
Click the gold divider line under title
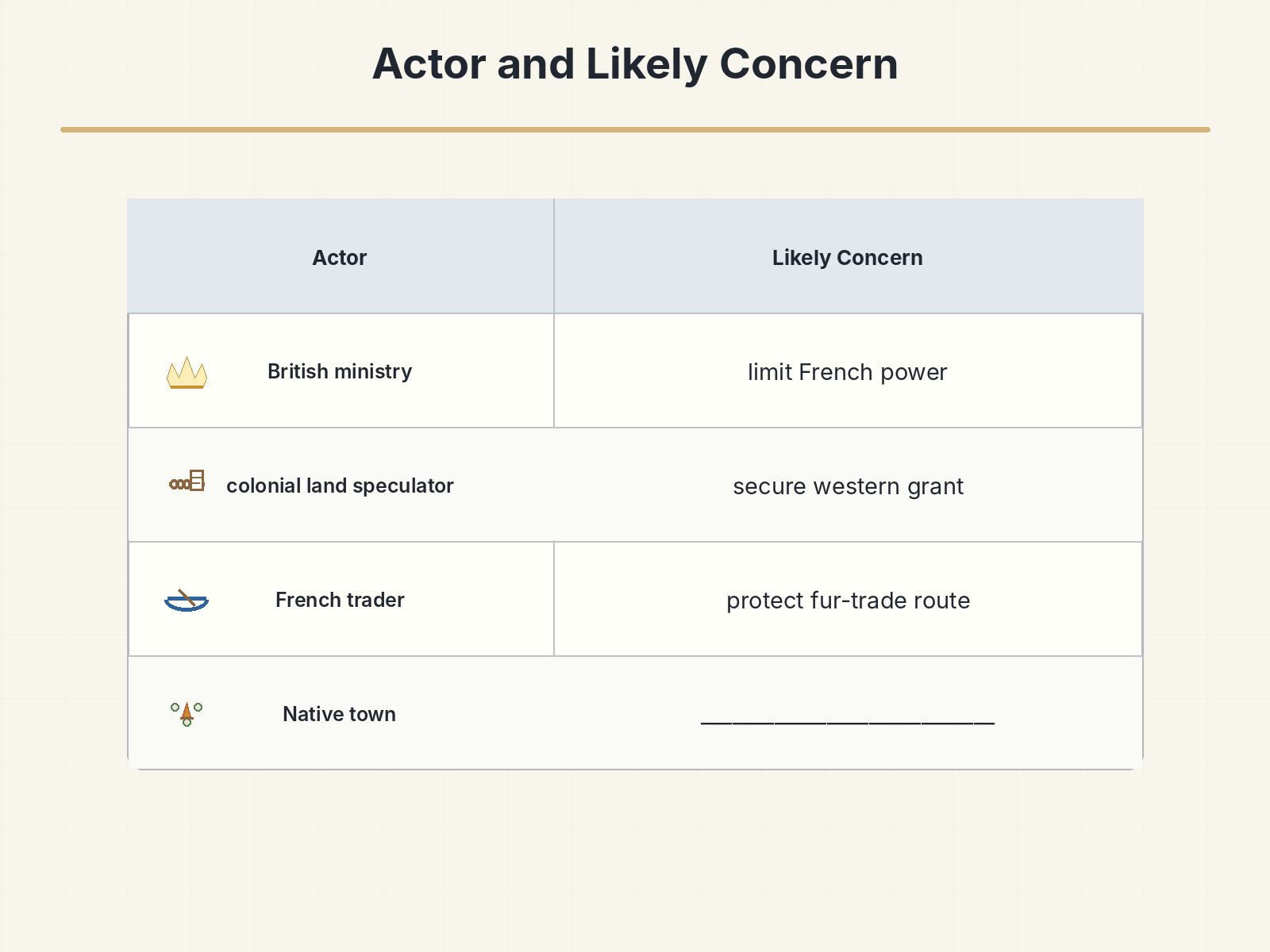tap(635, 129)
